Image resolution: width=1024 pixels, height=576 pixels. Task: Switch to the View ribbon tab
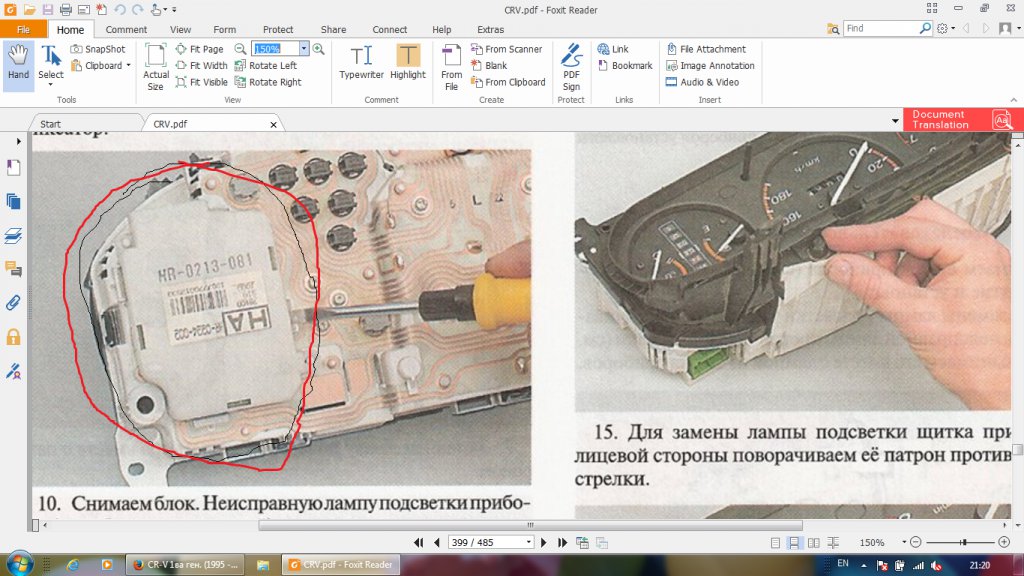pyautogui.click(x=180, y=29)
